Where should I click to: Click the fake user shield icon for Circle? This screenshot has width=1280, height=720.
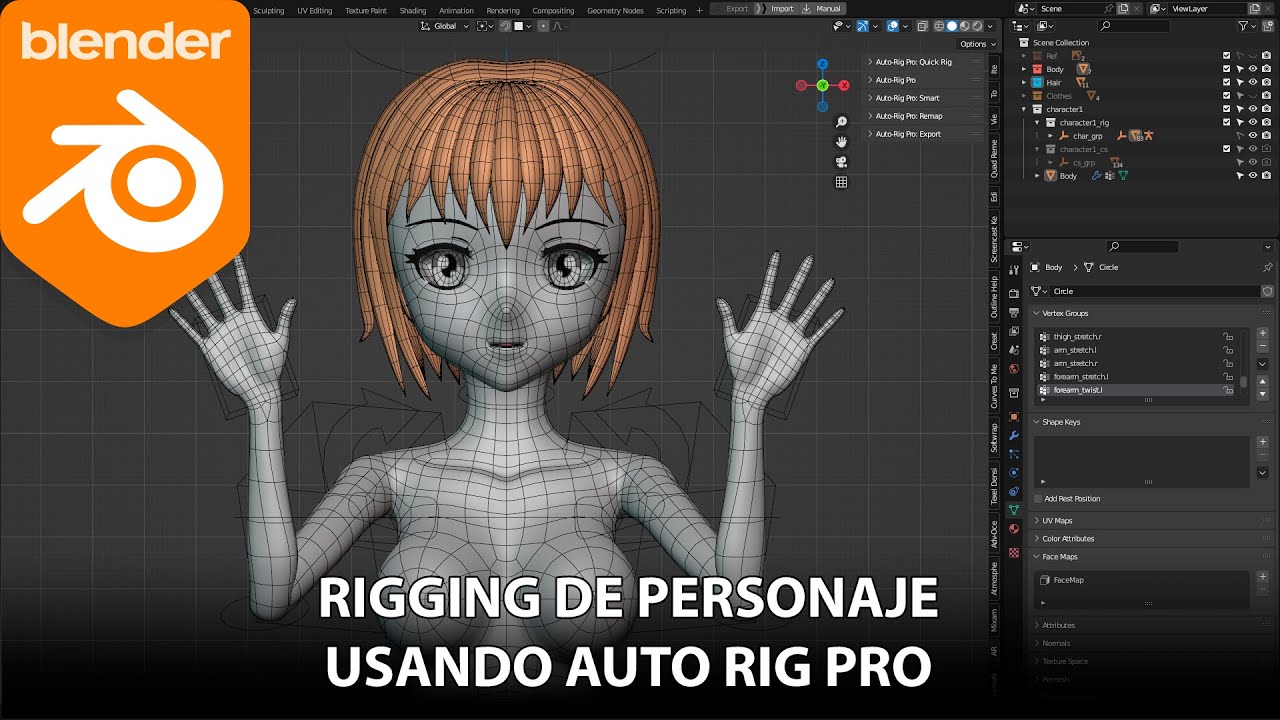click(x=1267, y=291)
